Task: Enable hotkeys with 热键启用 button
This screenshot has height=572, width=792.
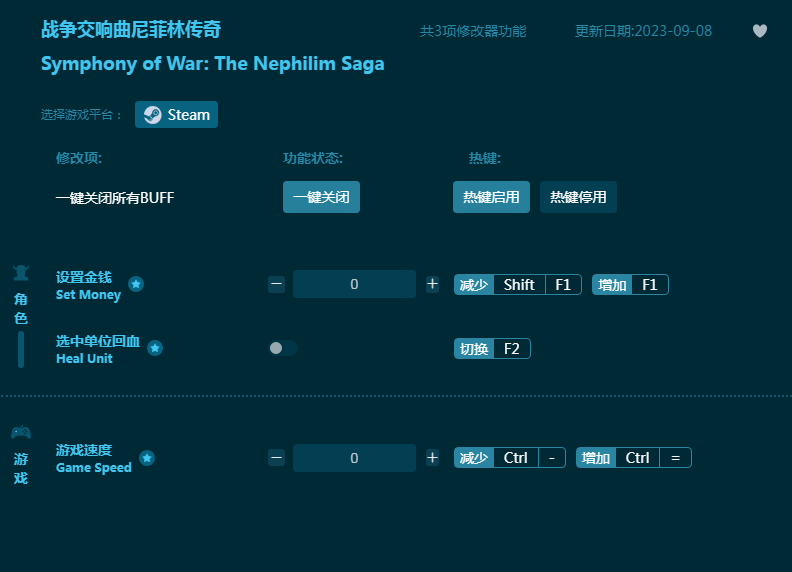Action: pyautogui.click(x=491, y=197)
